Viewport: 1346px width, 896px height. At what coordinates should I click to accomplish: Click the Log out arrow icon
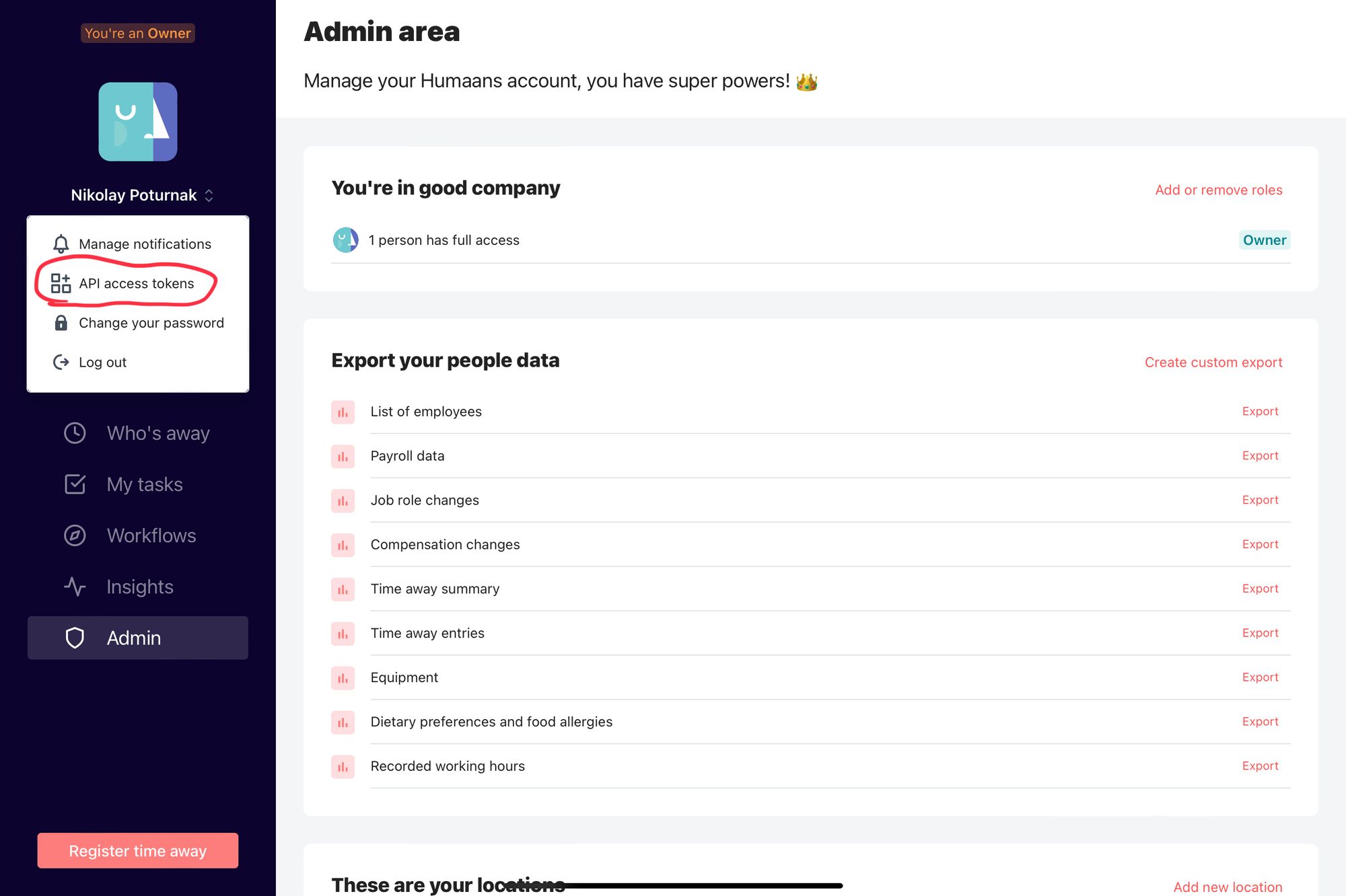(61, 362)
